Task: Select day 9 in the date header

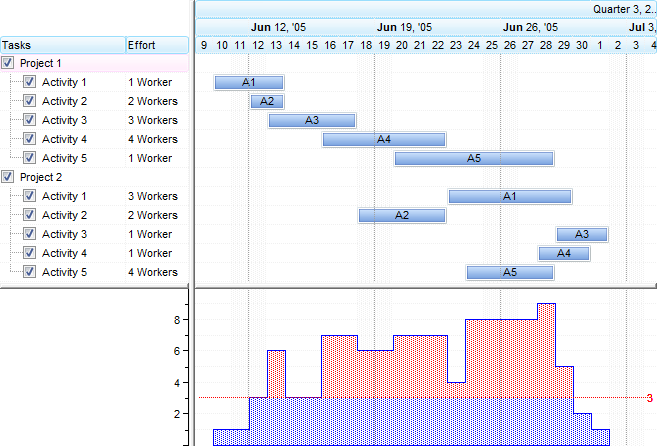Action: [204, 45]
